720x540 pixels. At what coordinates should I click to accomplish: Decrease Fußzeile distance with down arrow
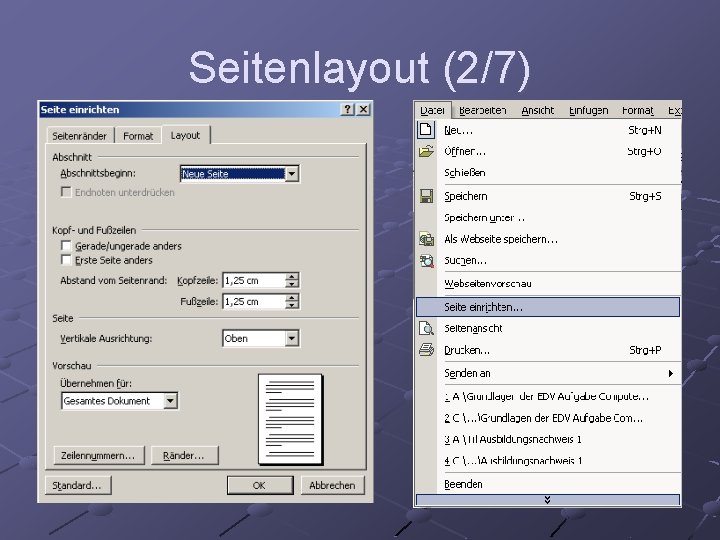coord(292,305)
